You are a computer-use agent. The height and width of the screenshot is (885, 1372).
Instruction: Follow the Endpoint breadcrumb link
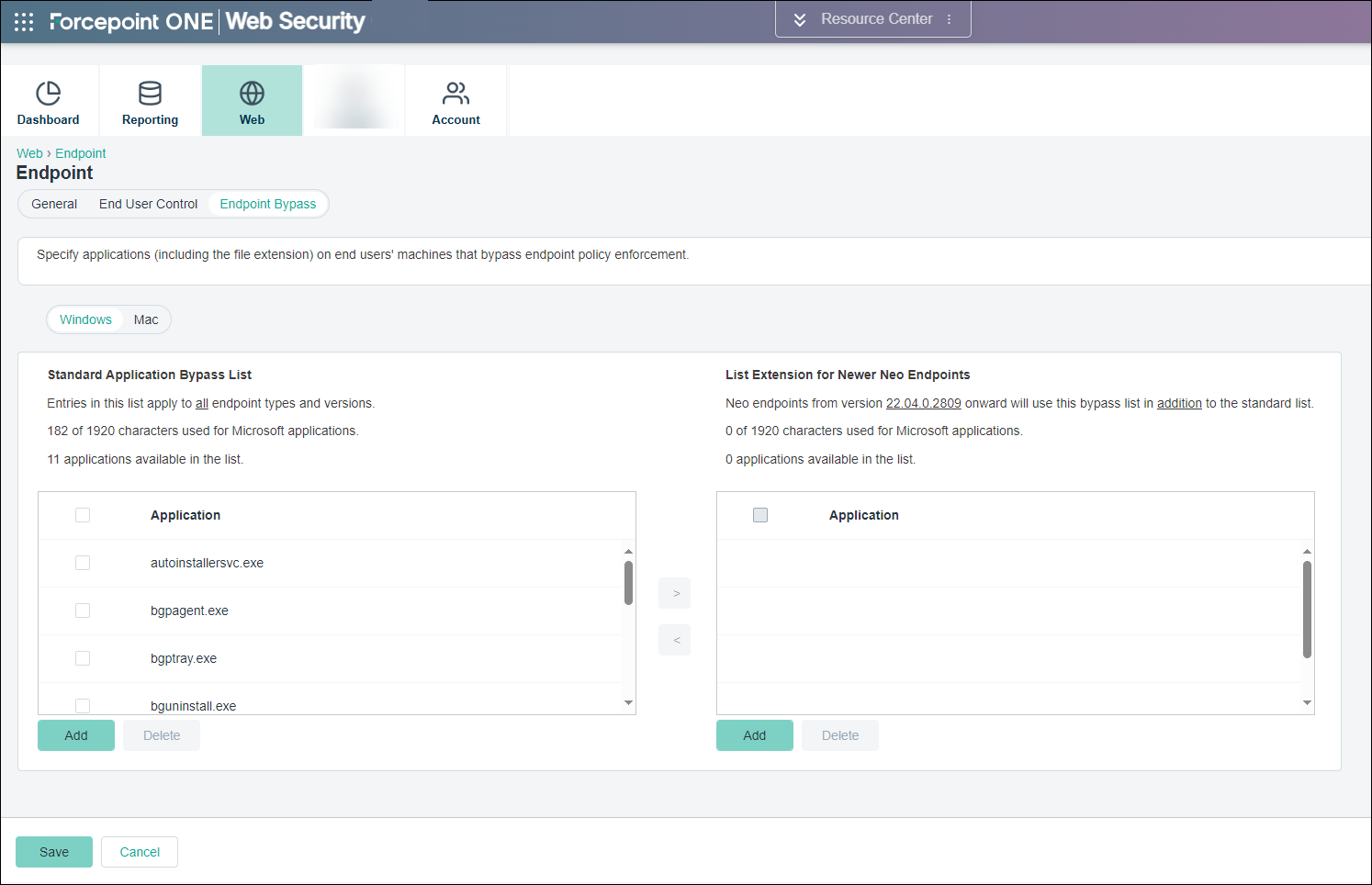coord(81,153)
